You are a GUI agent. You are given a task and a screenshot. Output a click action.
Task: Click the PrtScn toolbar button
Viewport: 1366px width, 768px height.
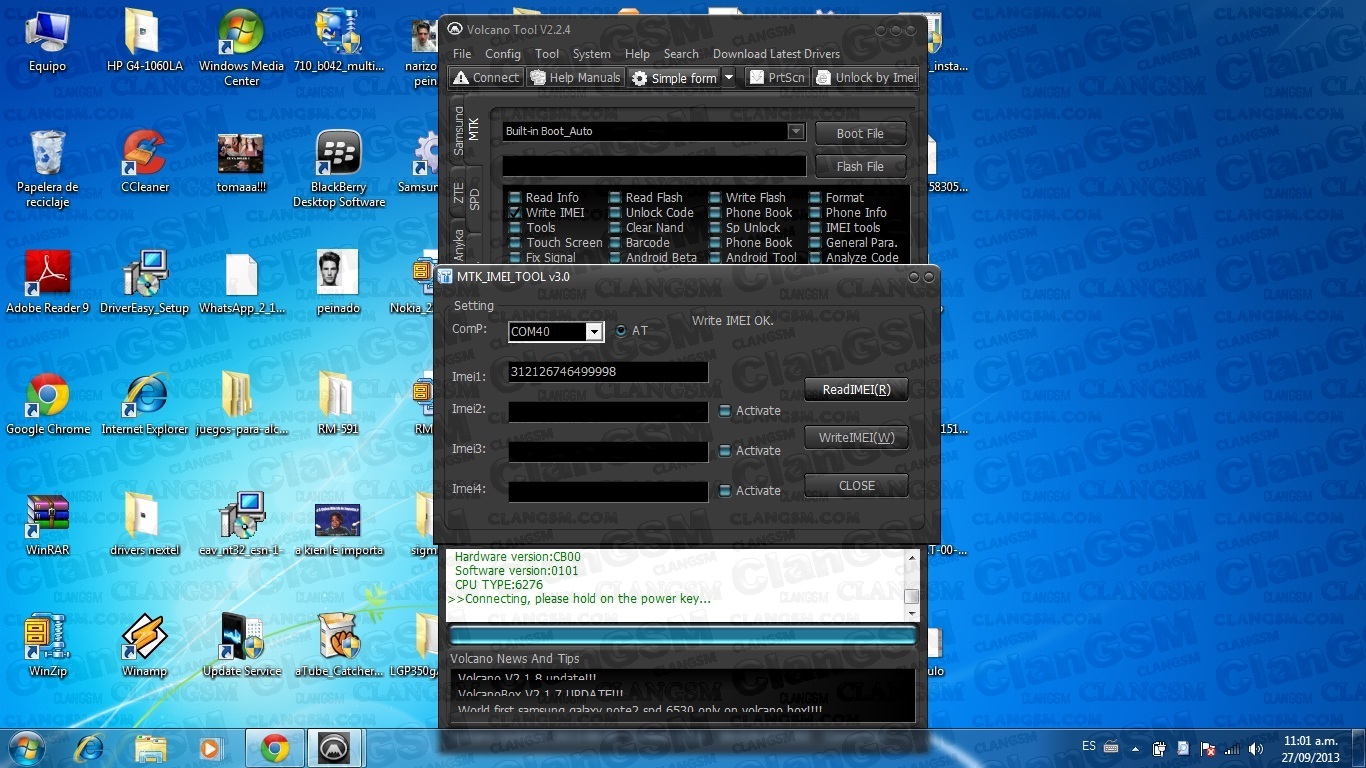(x=777, y=78)
